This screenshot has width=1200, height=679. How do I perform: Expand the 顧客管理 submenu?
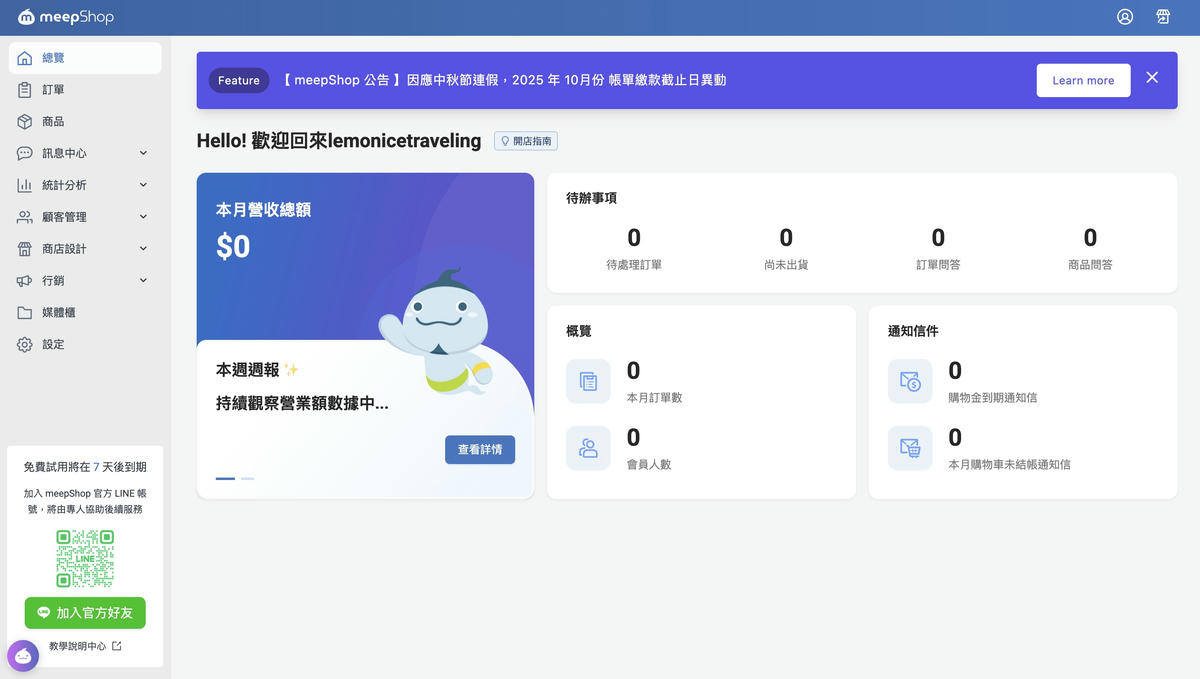[143, 217]
